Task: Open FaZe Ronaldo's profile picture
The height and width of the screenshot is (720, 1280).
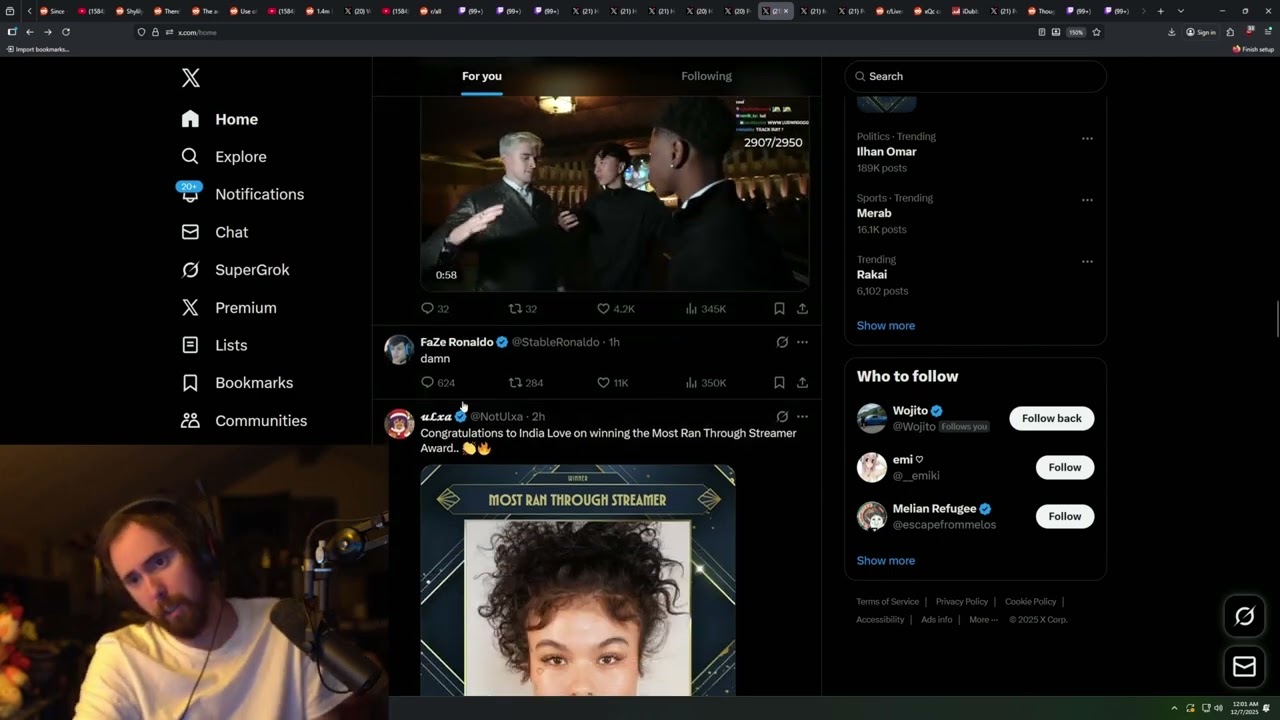Action: [399, 350]
